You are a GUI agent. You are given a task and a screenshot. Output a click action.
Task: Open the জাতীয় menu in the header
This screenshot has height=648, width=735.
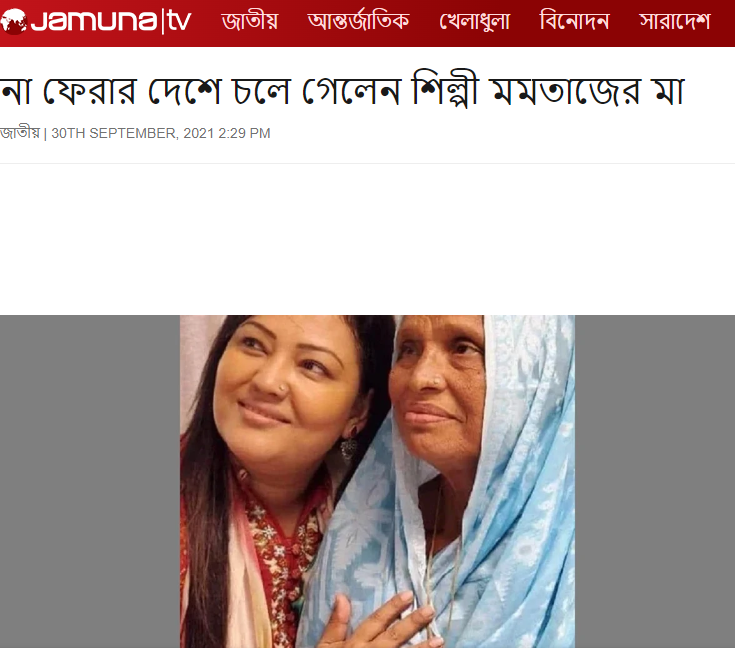click(x=249, y=22)
